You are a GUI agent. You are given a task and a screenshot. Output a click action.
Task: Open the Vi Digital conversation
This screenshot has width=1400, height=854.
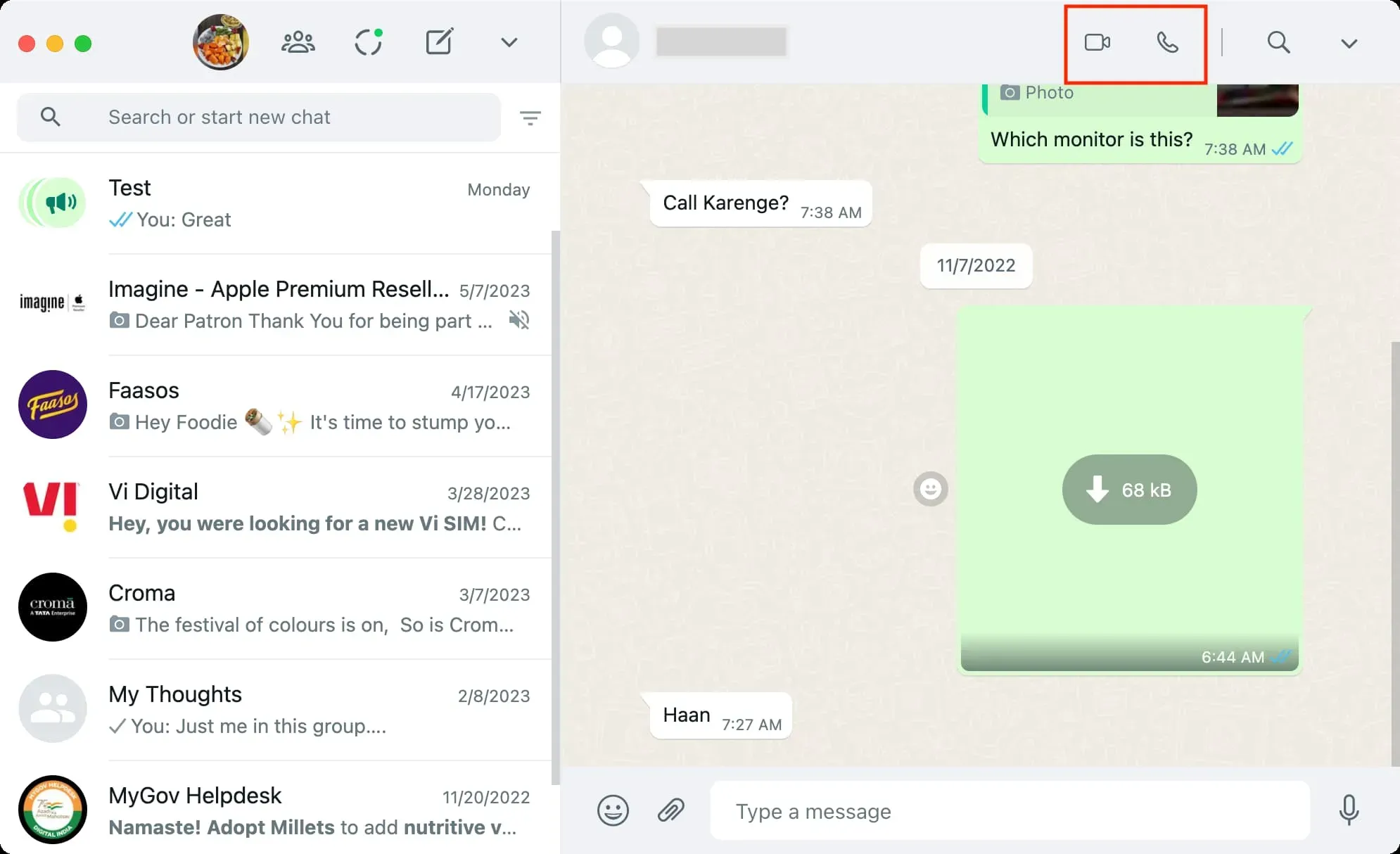[280, 506]
